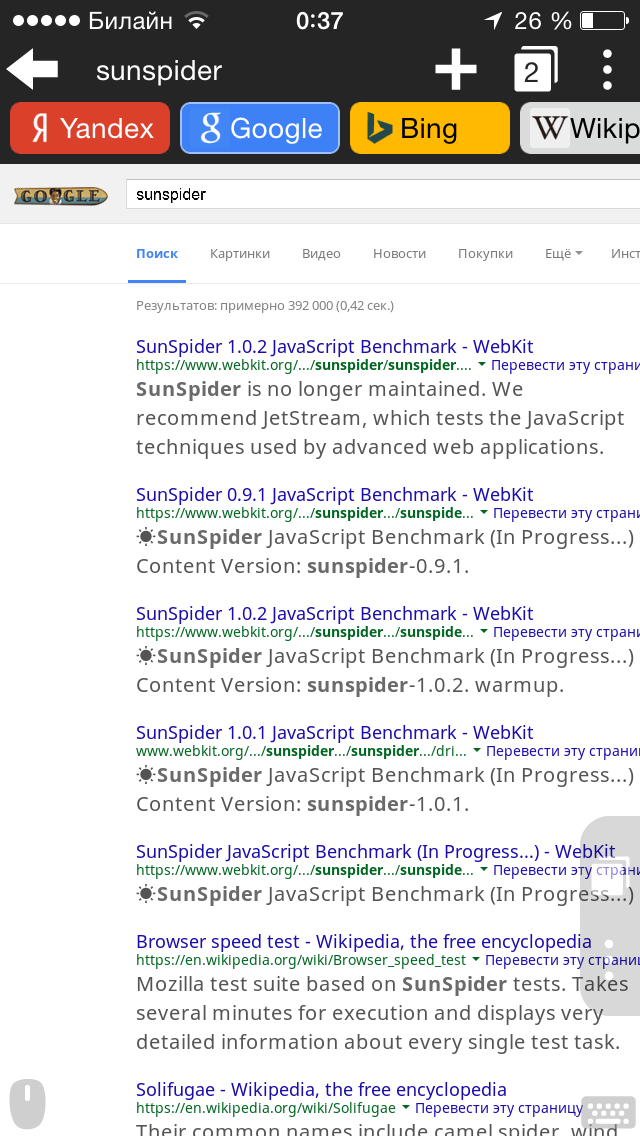Switch to the Покупки tab
The height and width of the screenshot is (1136, 640).
pos(486,254)
